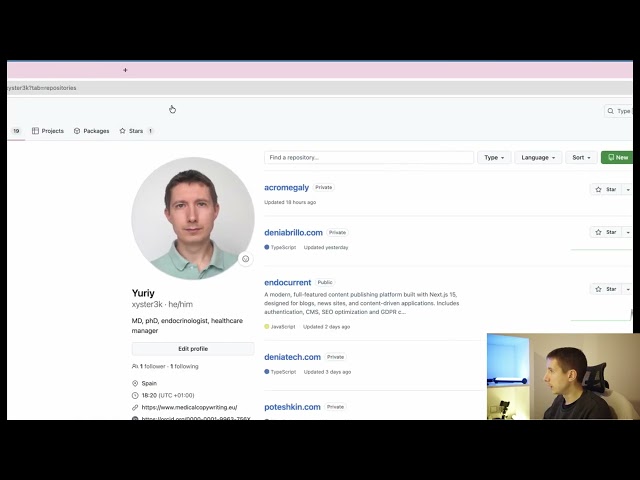Open the Stars tab
The height and width of the screenshot is (480, 640).
pyautogui.click(x=136, y=131)
